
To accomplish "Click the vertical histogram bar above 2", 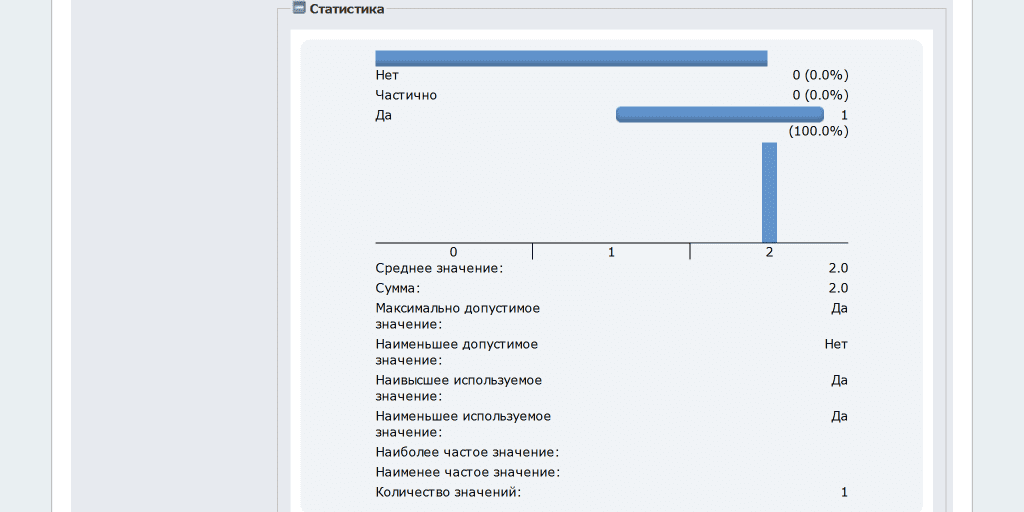I will coord(769,192).
